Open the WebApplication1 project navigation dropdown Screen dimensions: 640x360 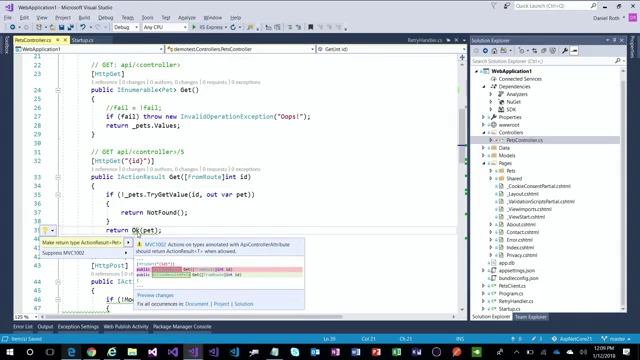click(x=89, y=49)
